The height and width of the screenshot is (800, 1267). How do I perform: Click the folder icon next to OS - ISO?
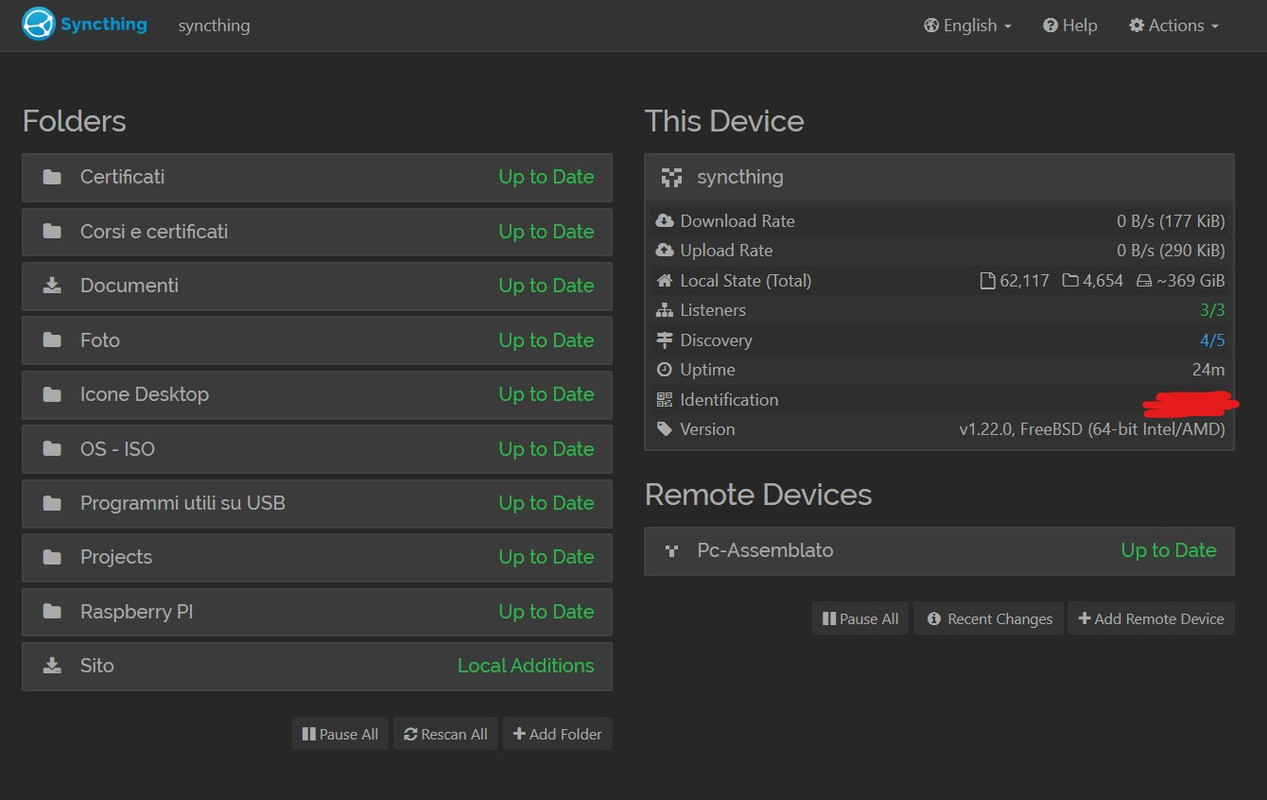tap(52, 449)
